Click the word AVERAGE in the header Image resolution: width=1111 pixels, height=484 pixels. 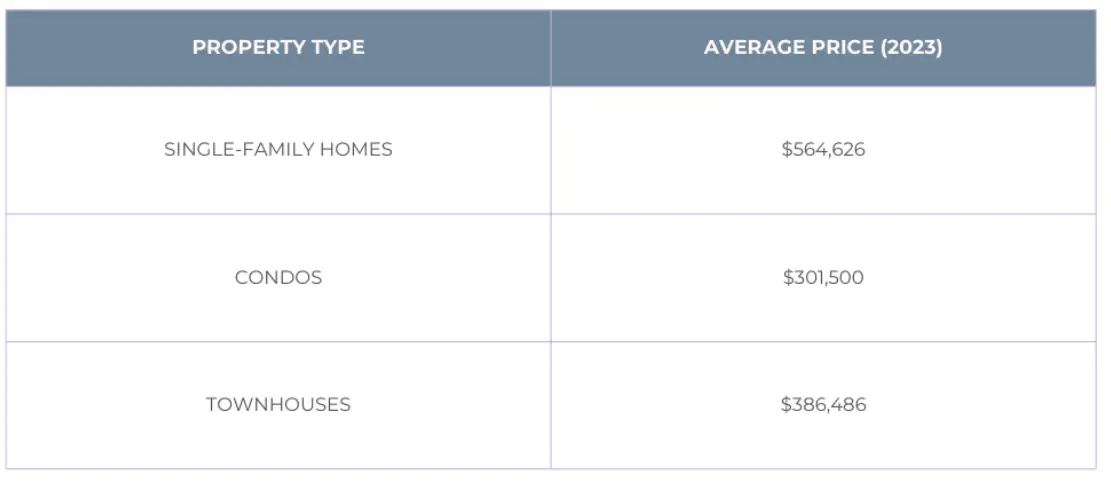(x=750, y=48)
